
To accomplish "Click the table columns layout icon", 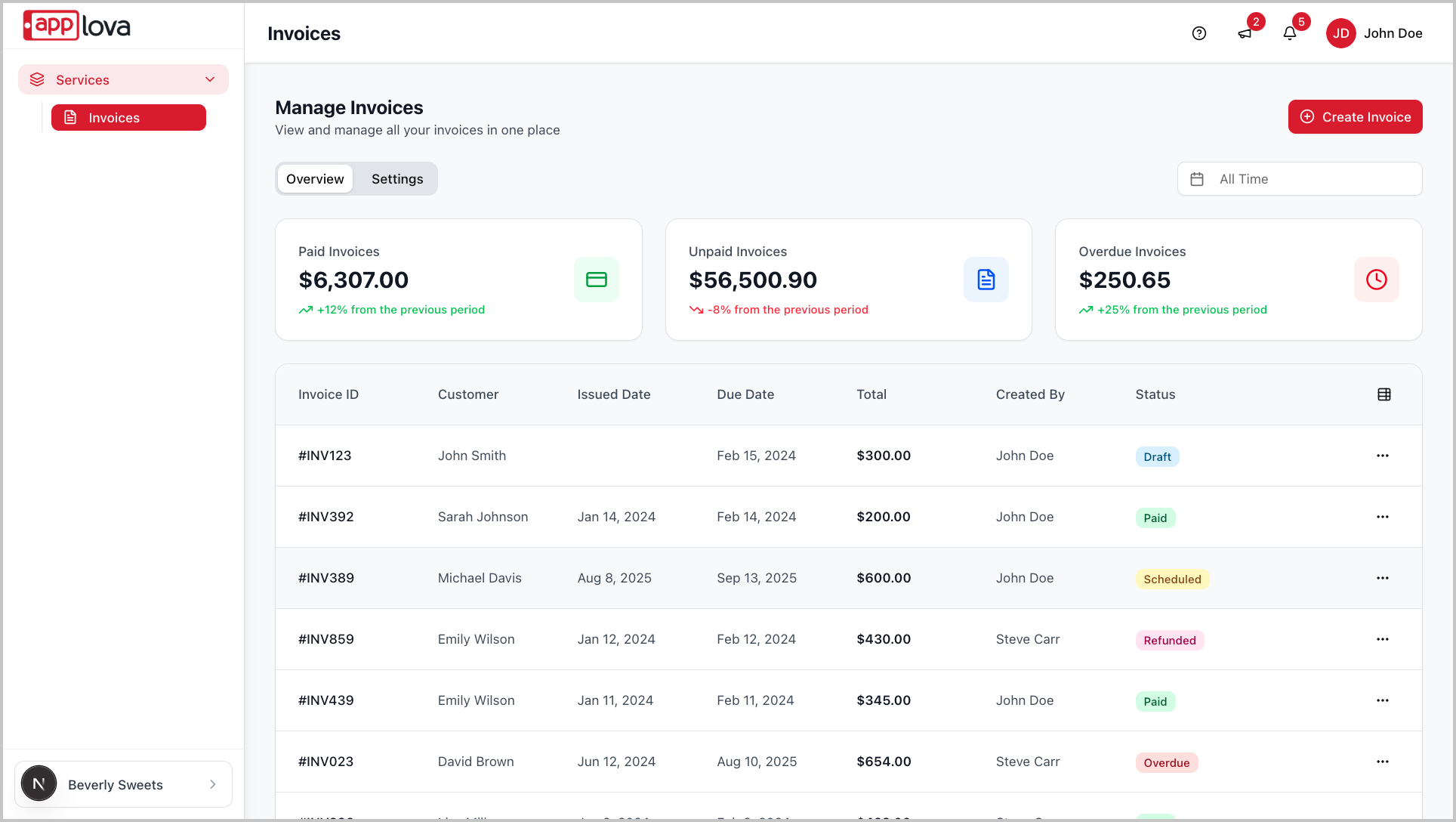I will coord(1384,394).
